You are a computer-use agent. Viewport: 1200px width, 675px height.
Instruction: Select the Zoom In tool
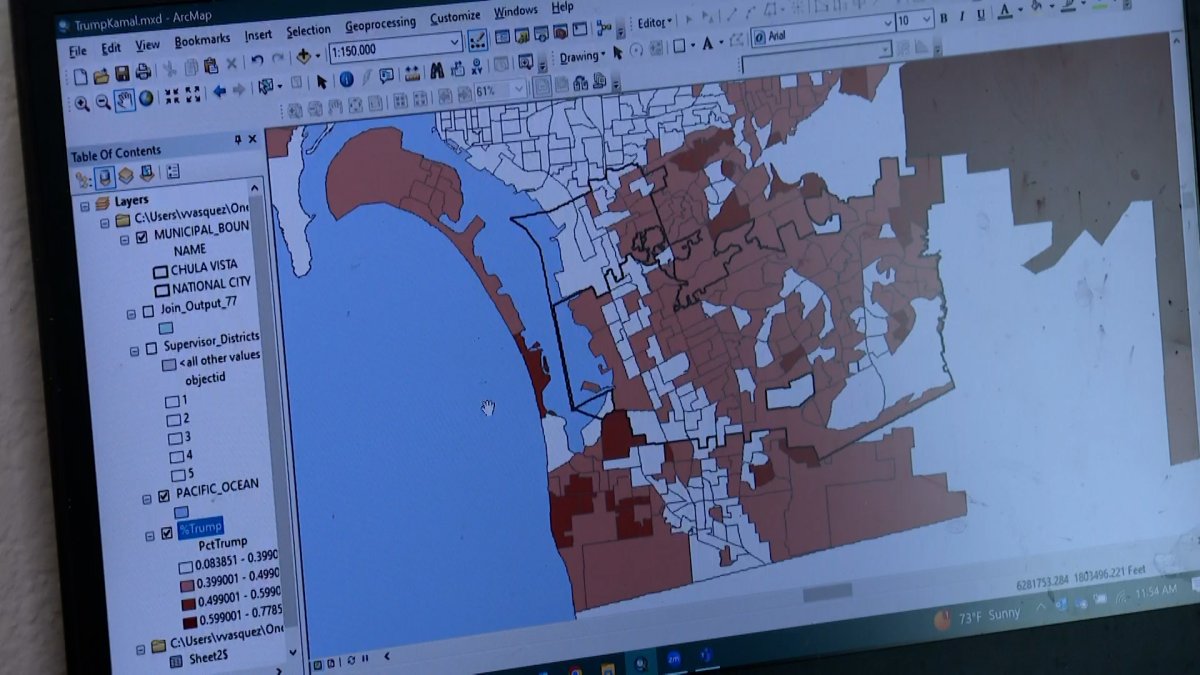coord(82,103)
